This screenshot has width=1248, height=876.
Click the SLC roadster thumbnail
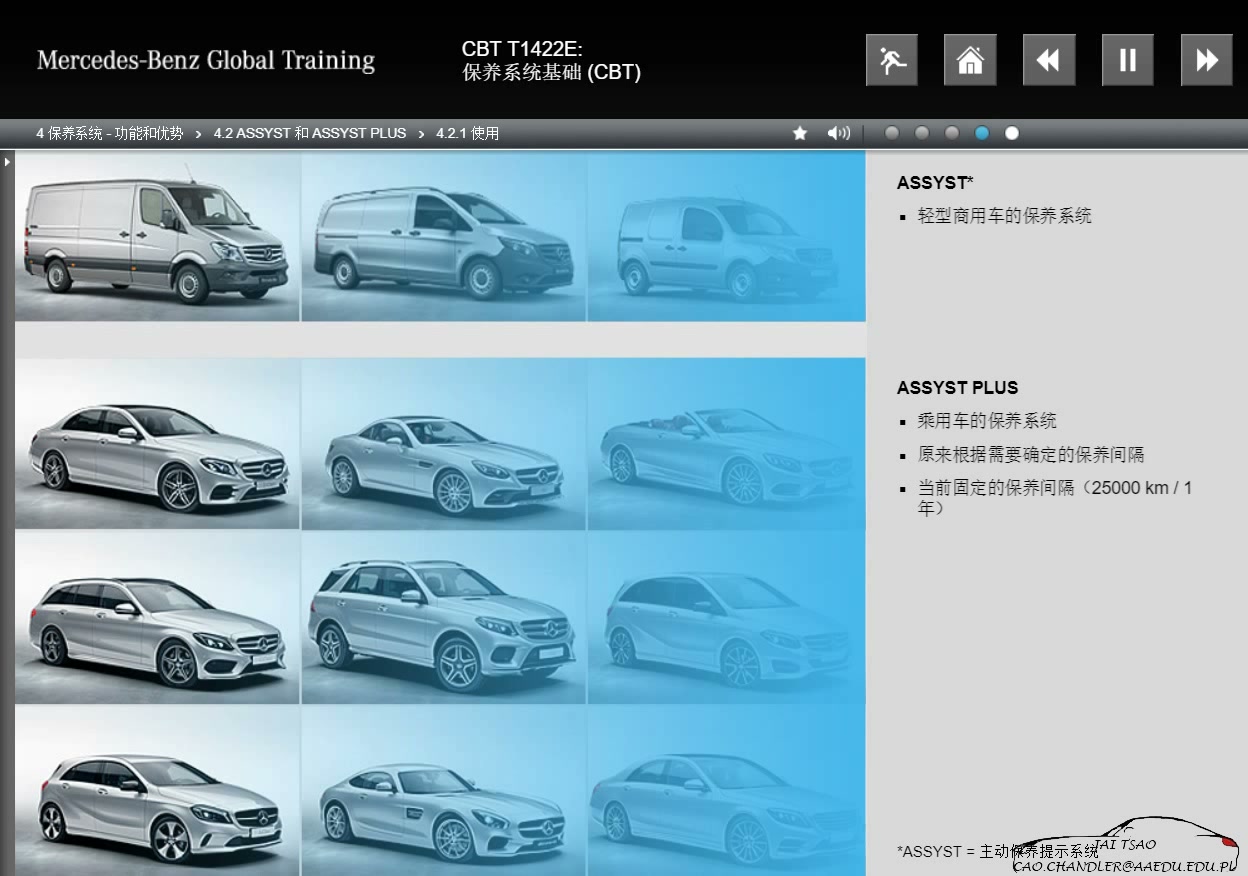click(444, 444)
